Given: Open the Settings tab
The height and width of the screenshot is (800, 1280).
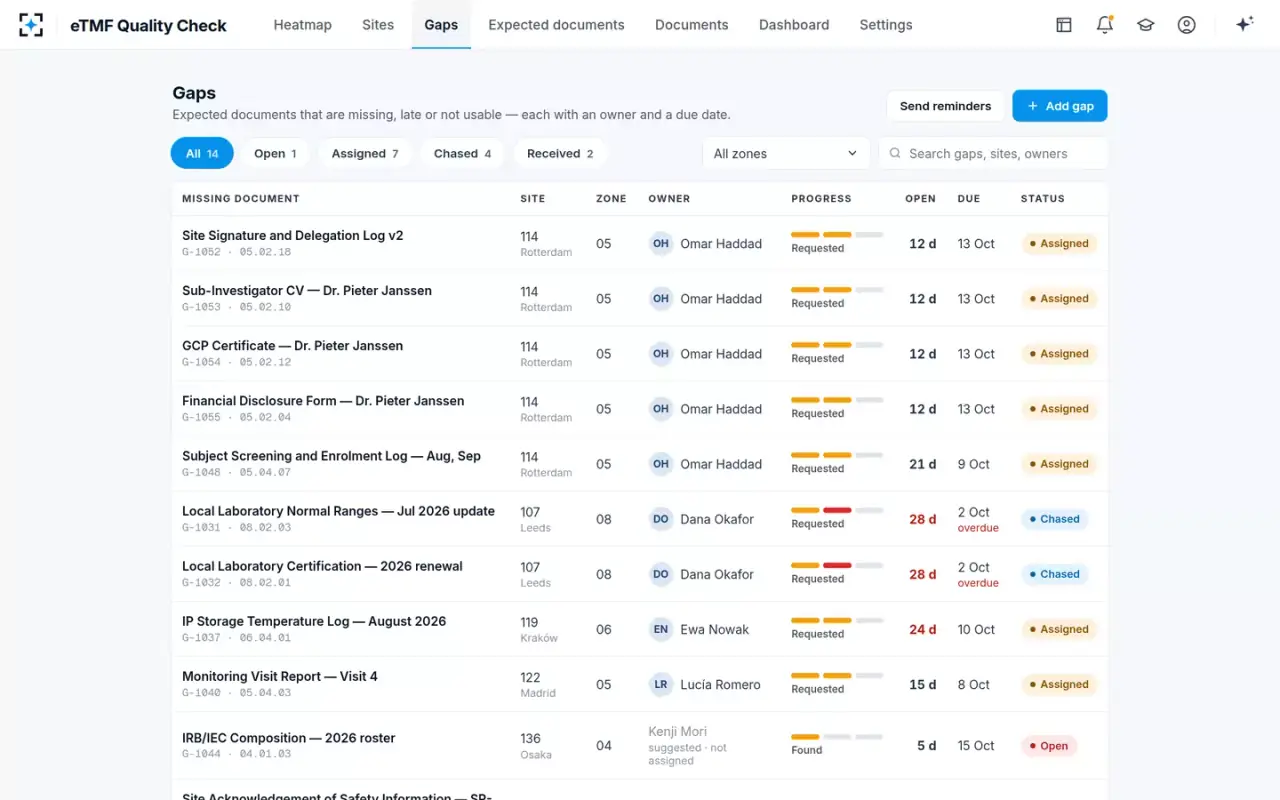Looking at the screenshot, I should [x=886, y=25].
